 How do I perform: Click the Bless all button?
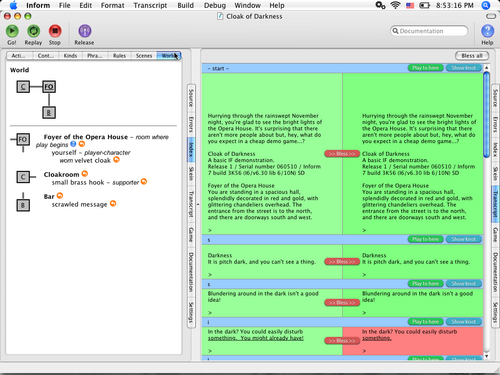472,56
